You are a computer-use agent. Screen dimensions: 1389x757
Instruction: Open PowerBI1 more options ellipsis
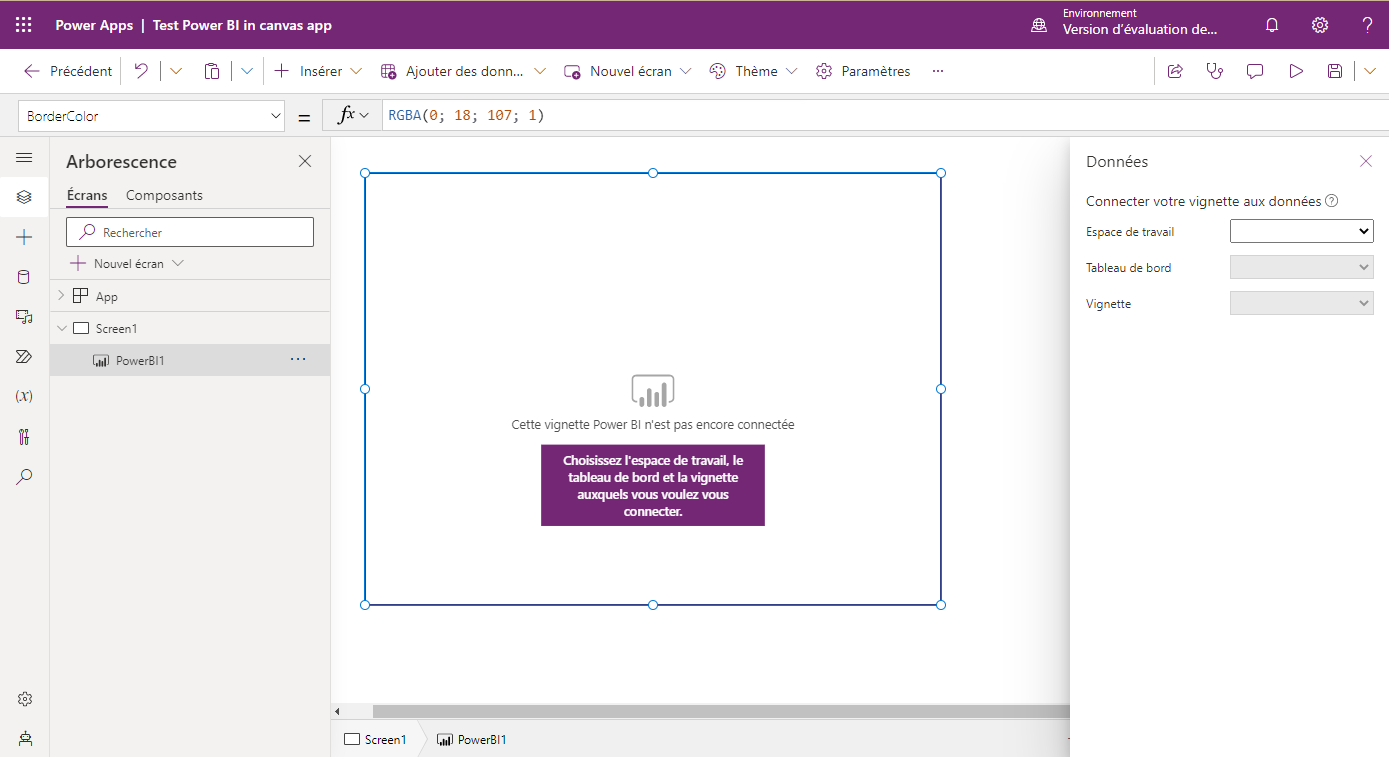298,360
